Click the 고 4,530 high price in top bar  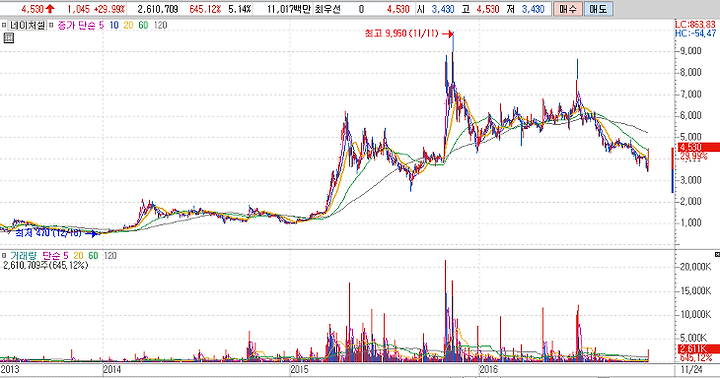(480, 9)
